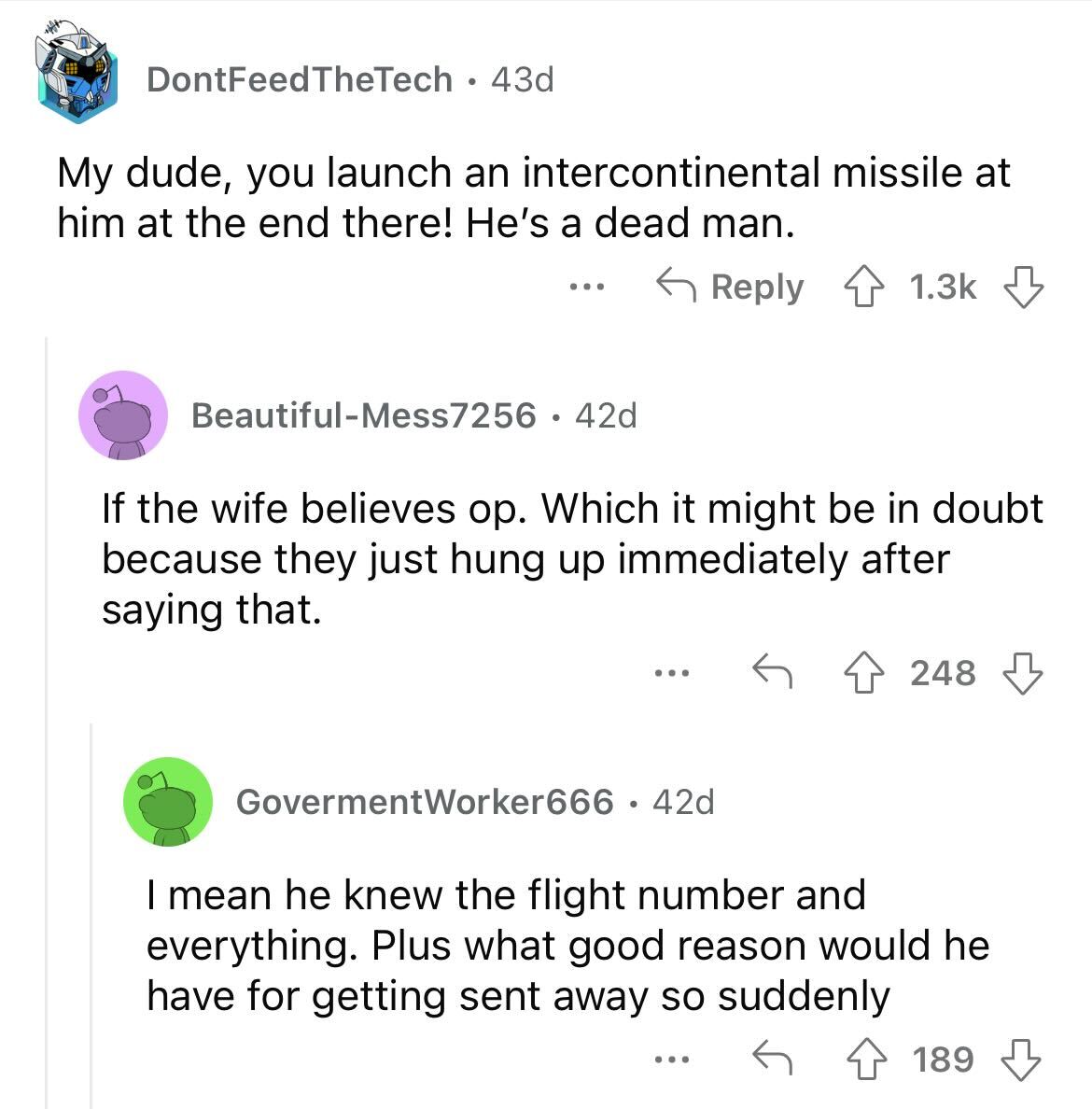Upvote DontFeedTheTech's comment

pos(863,287)
